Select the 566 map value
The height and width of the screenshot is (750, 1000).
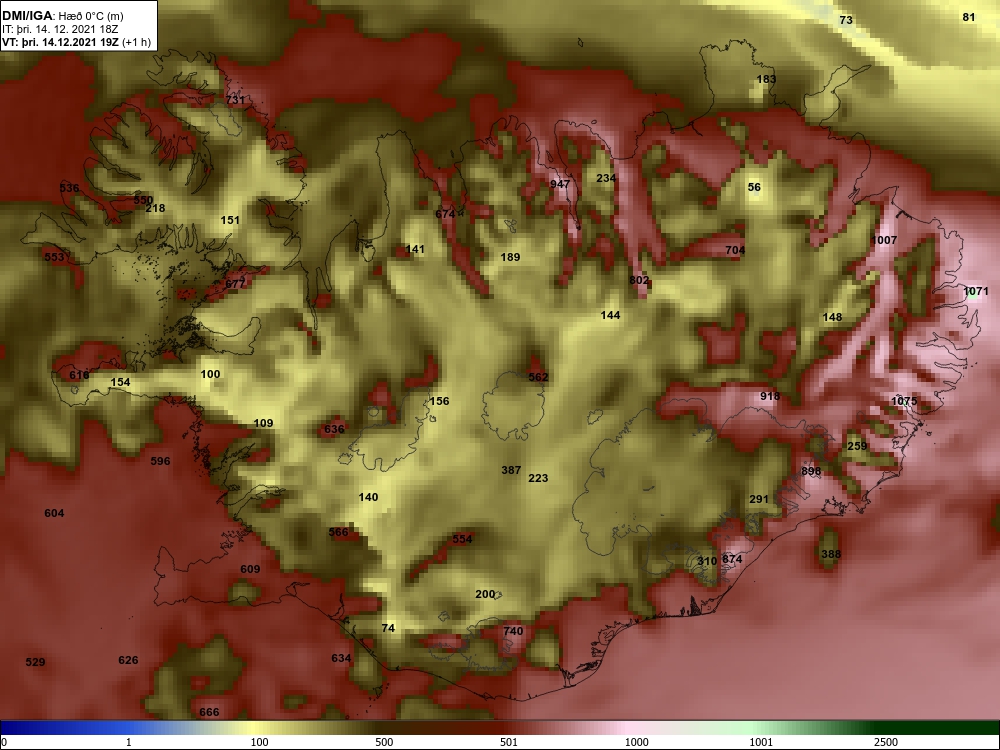339,532
